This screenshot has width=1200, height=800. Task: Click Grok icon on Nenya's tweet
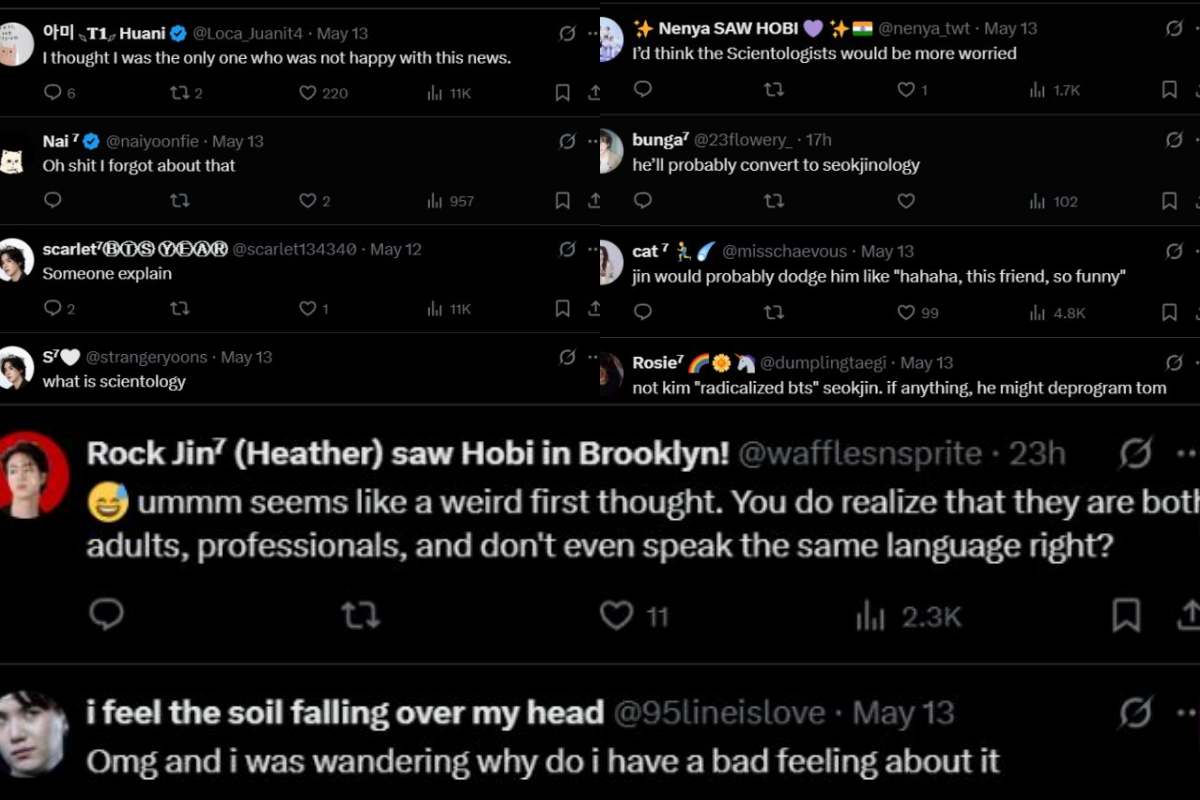1174,29
